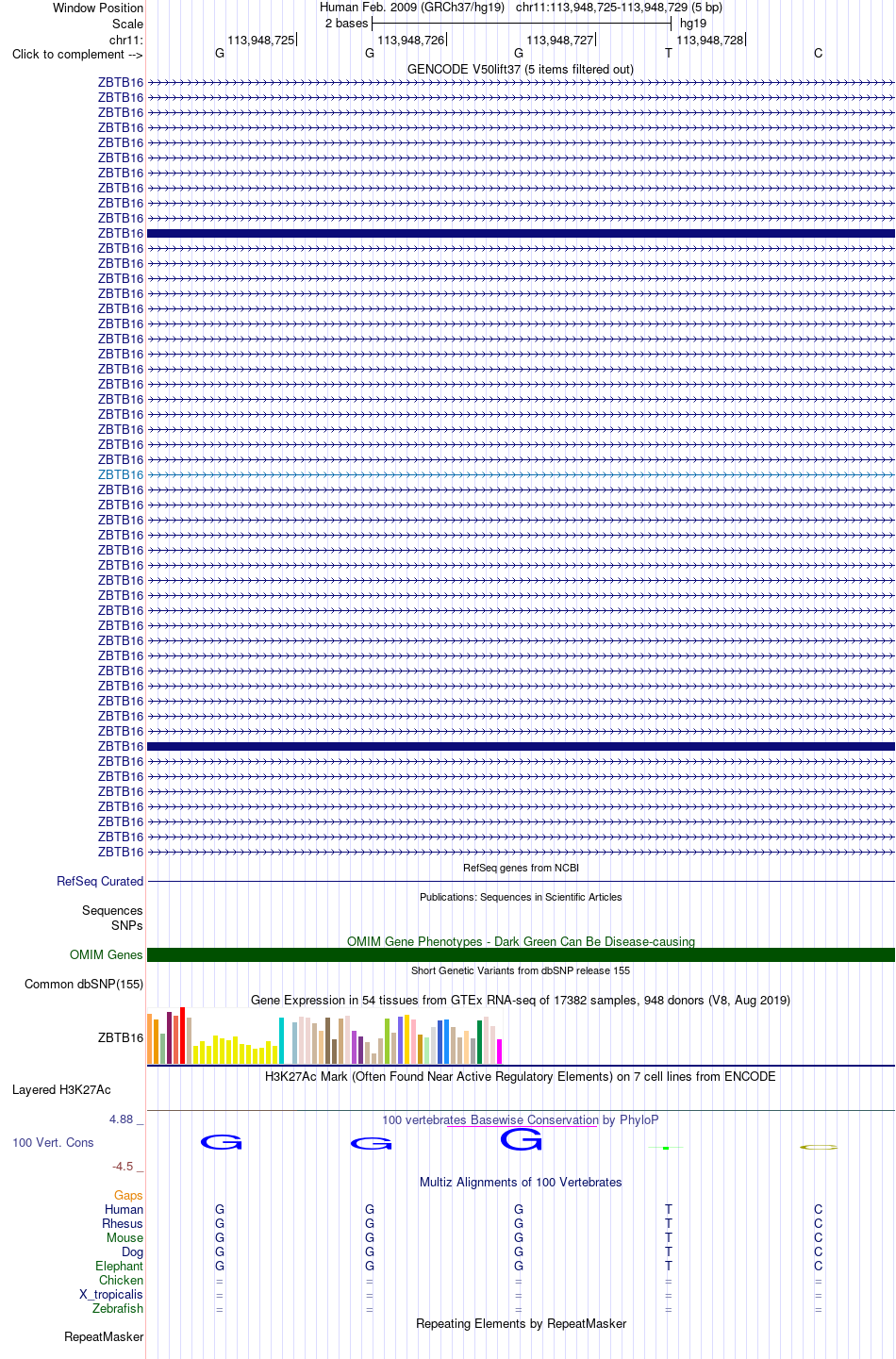This screenshot has width=896, height=1359.
Task: Click the 'hg19' text beside the scale bar
Action: pyautogui.click(x=693, y=24)
